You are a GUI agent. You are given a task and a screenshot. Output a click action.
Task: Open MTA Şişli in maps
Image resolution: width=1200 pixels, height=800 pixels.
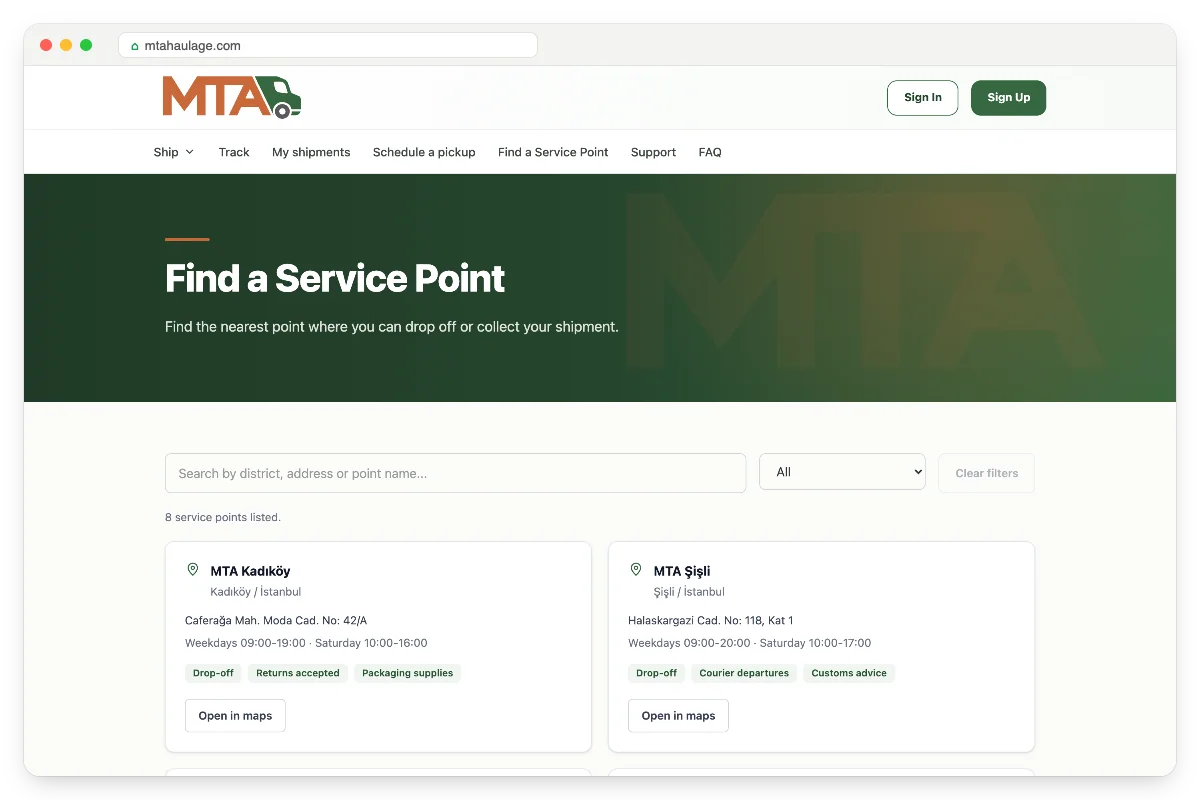(x=678, y=716)
